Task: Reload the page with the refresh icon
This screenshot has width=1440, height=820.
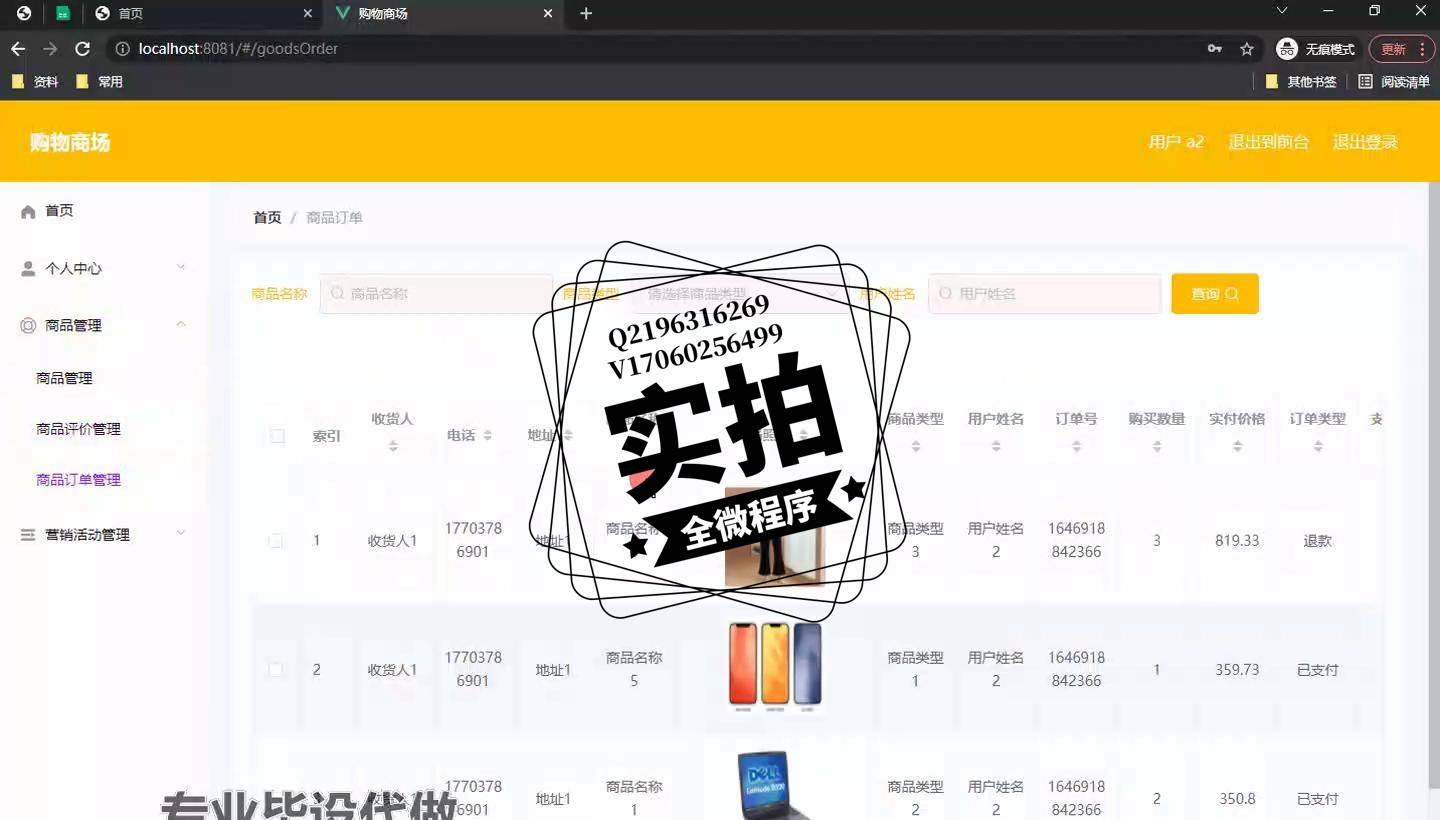Action: (82, 49)
